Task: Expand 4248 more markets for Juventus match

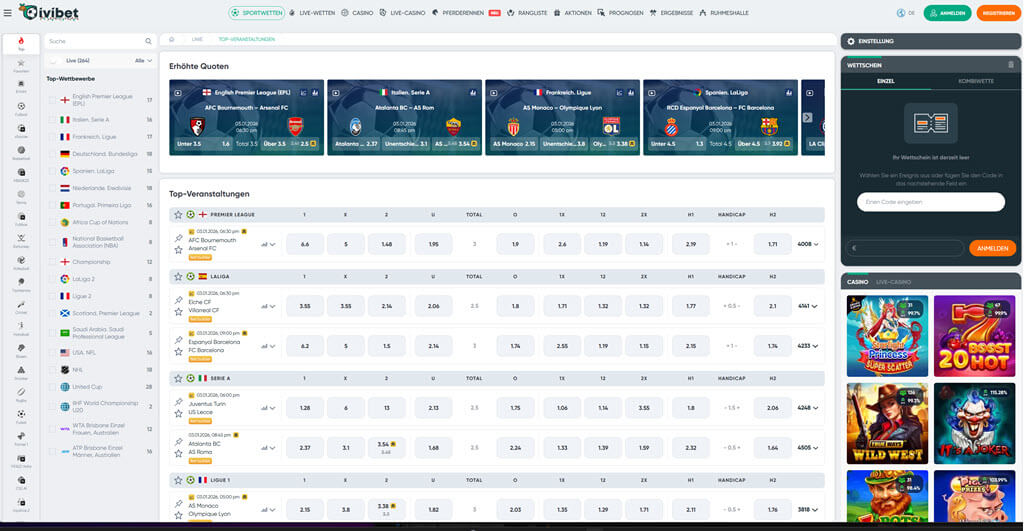Action: click(x=808, y=408)
